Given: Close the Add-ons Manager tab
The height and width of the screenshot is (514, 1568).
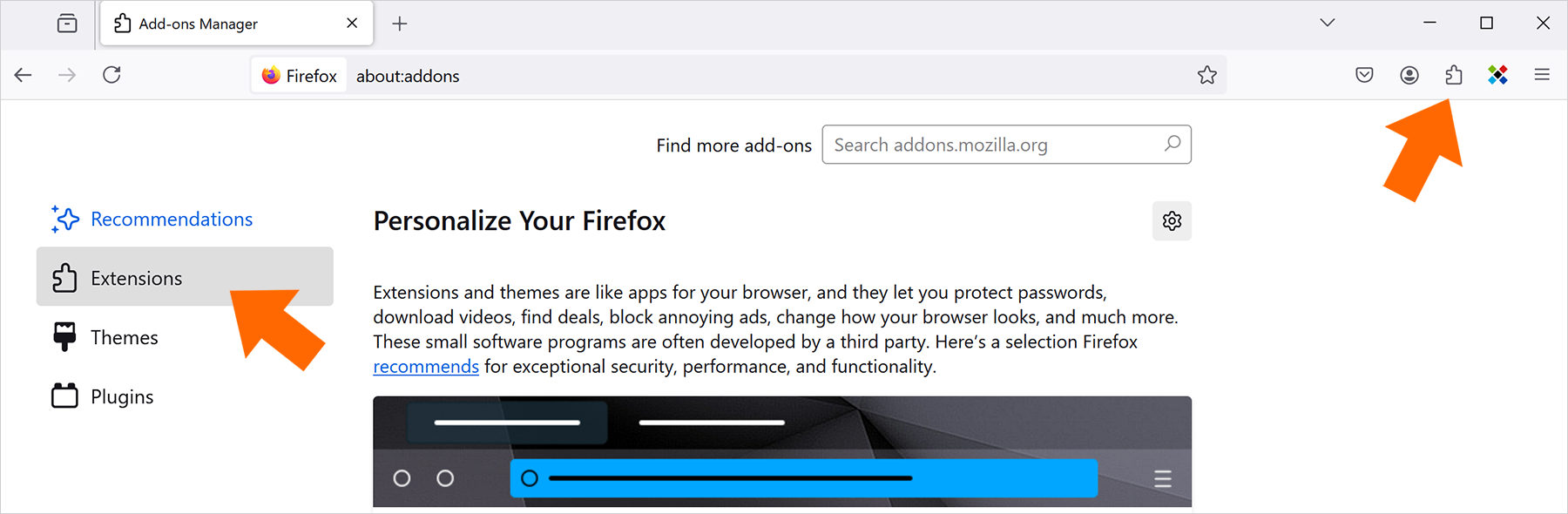Looking at the screenshot, I should click(x=352, y=24).
